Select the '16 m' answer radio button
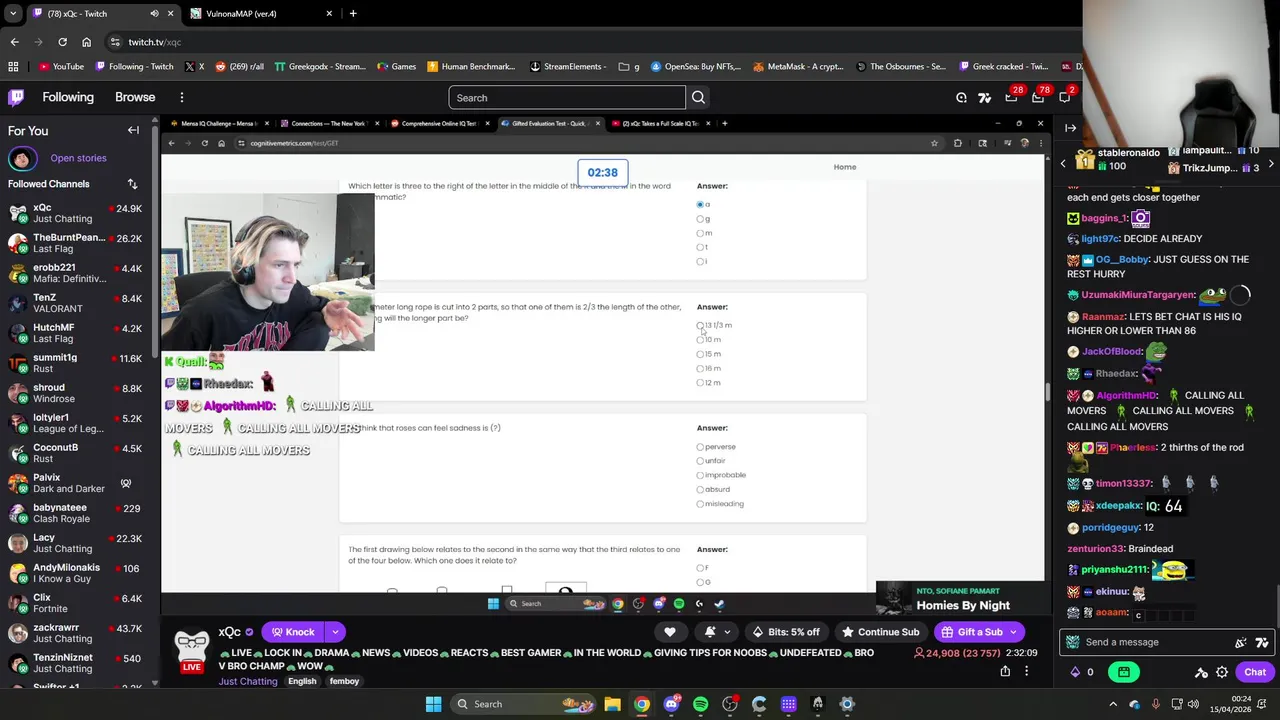The height and width of the screenshot is (720, 1280). (x=700, y=368)
